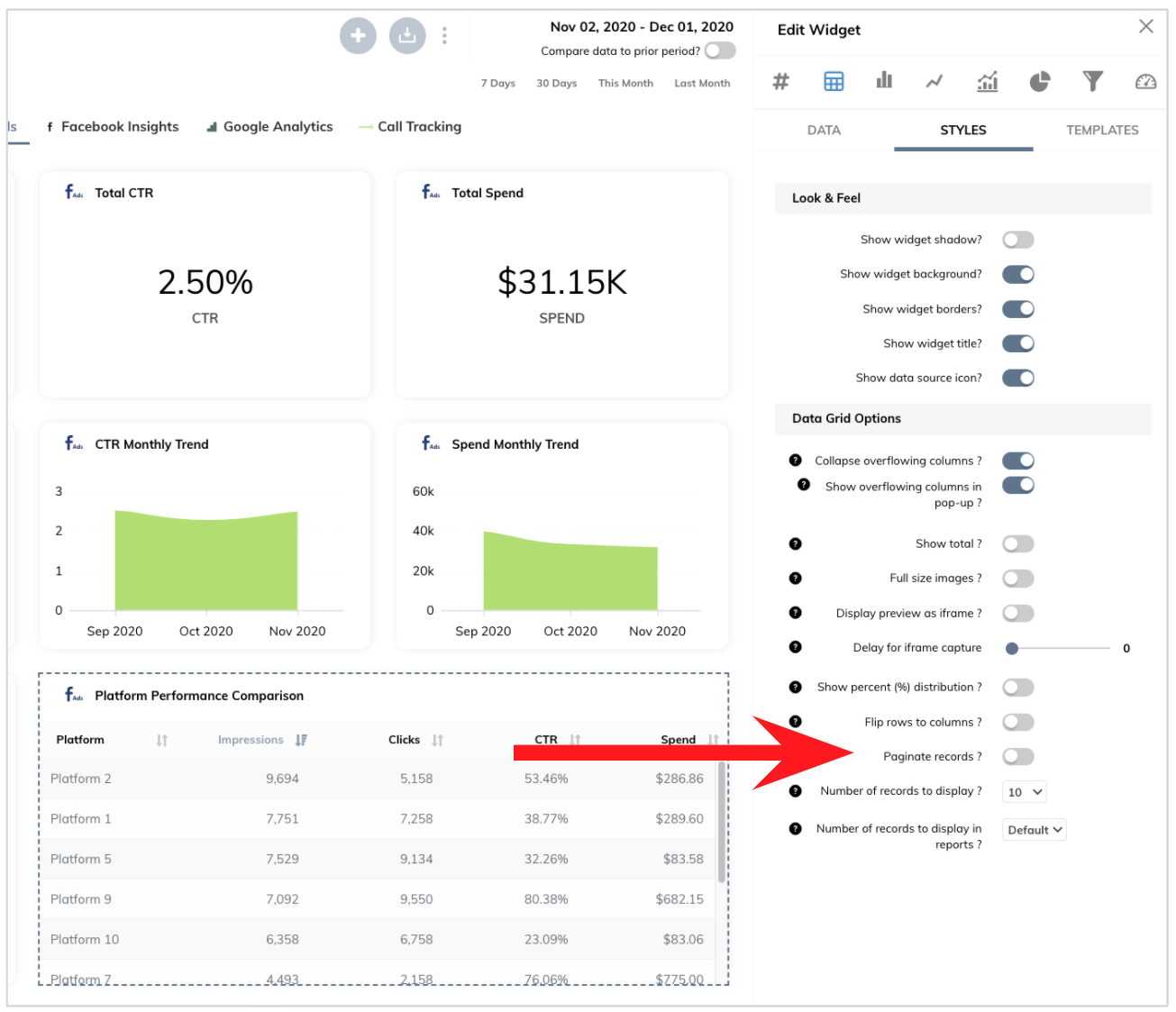Enable the Full size images toggle

click(1018, 579)
